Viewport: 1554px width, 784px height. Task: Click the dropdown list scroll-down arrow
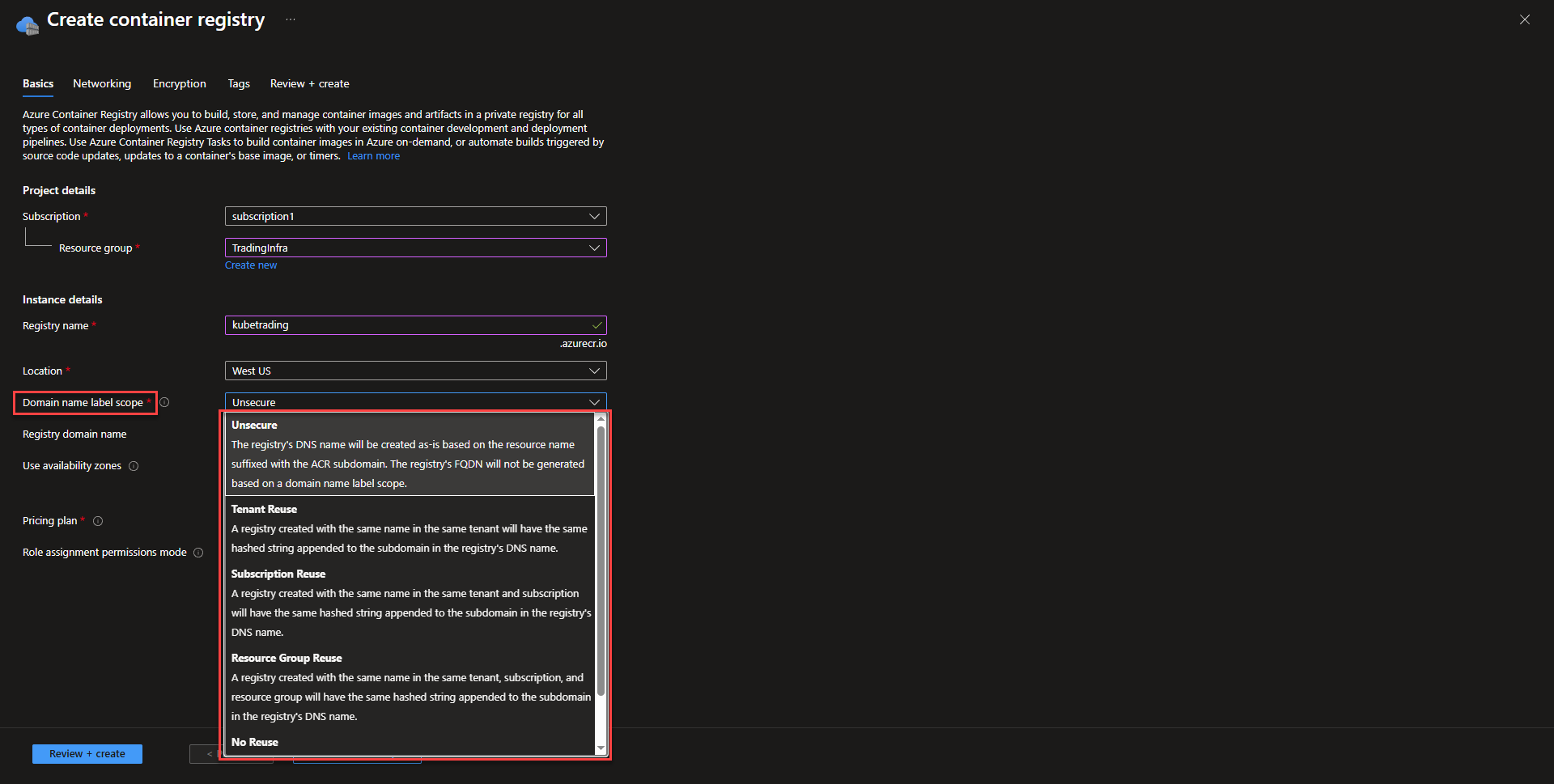click(x=601, y=748)
